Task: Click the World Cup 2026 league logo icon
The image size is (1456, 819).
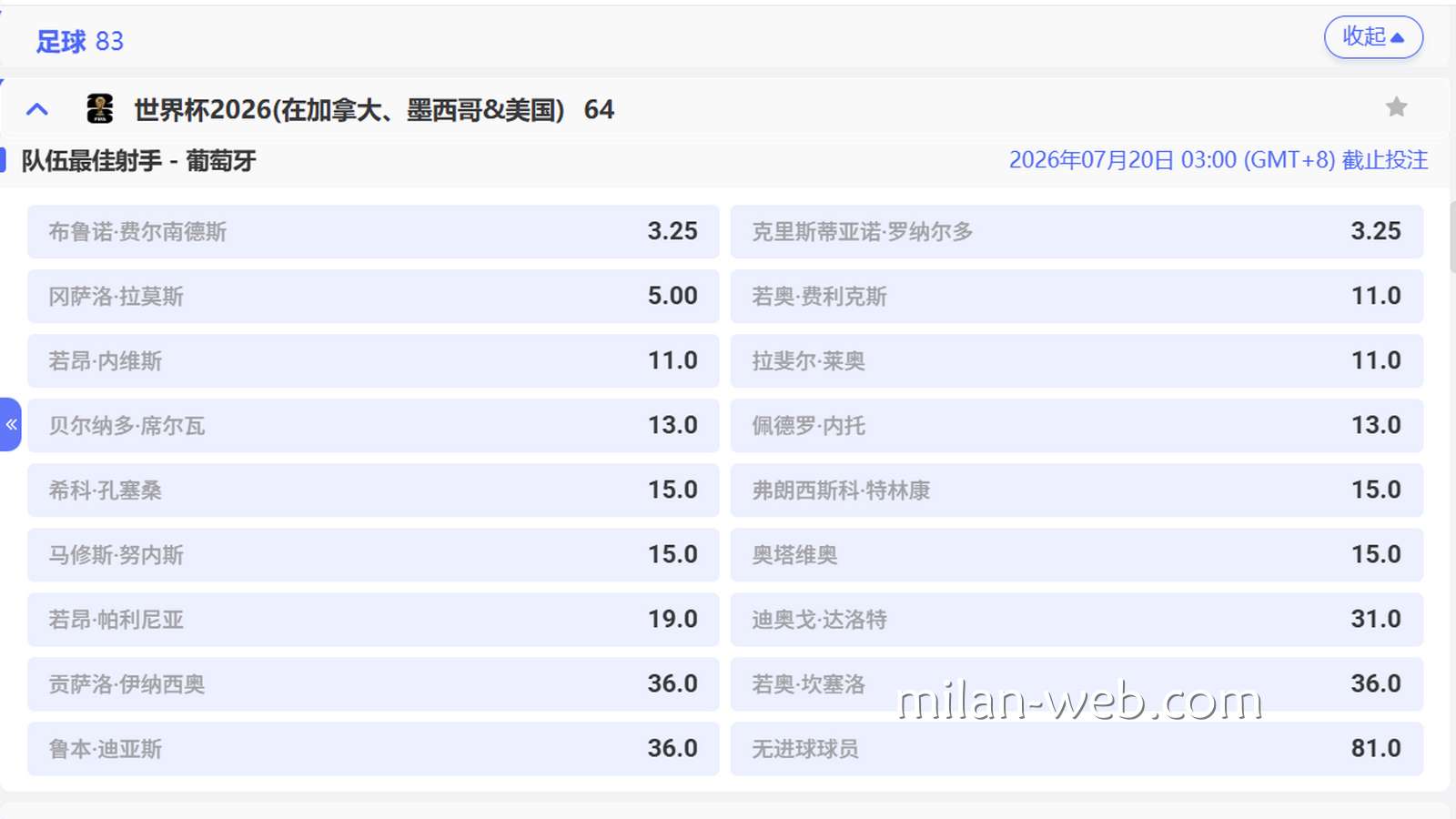Action: coord(99,109)
